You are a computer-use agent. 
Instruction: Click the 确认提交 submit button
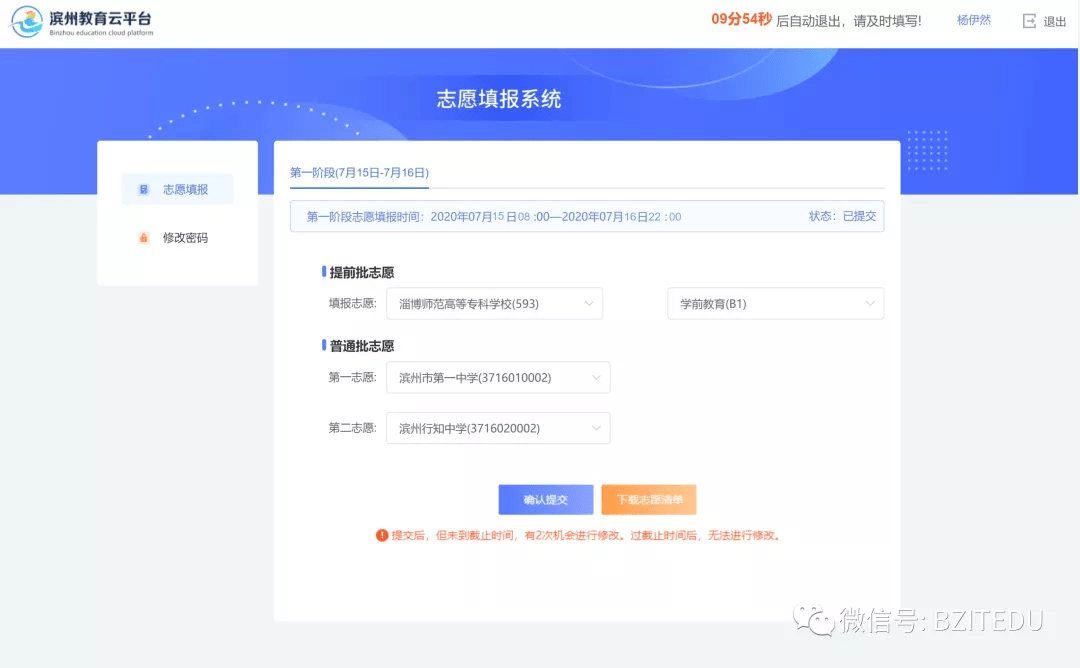point(545,499)
